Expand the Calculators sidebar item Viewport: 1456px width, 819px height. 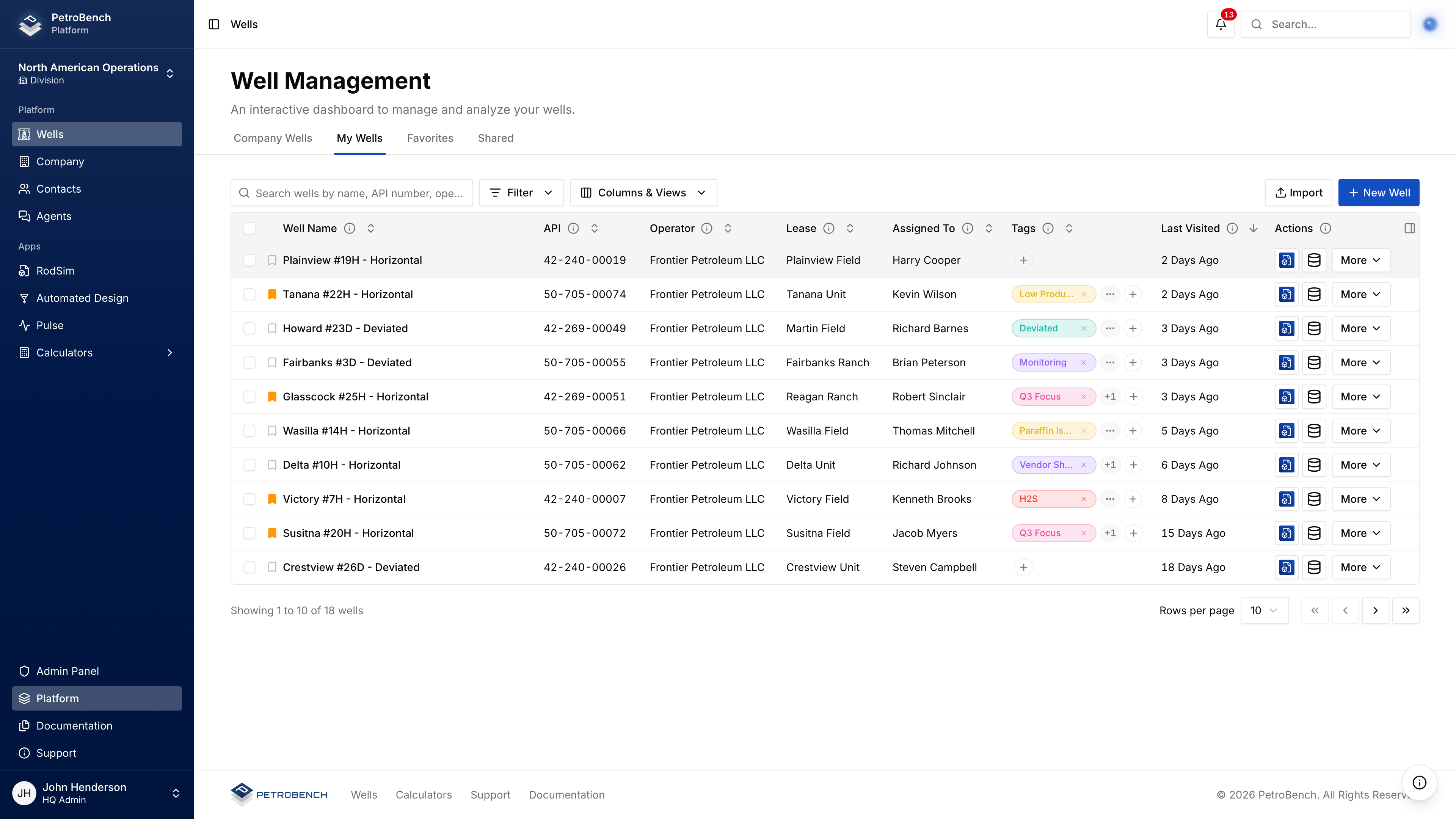[x=97, y=353]
